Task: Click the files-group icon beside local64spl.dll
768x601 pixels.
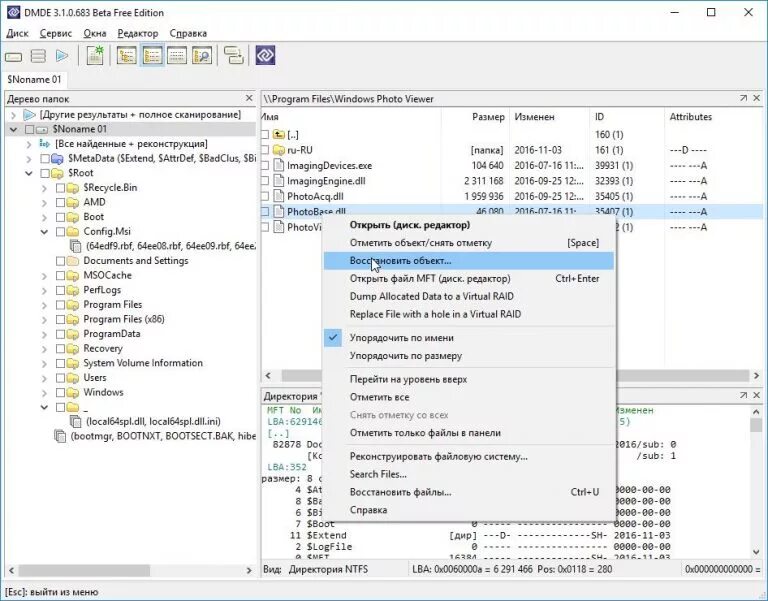Action: tap(75, 421)
